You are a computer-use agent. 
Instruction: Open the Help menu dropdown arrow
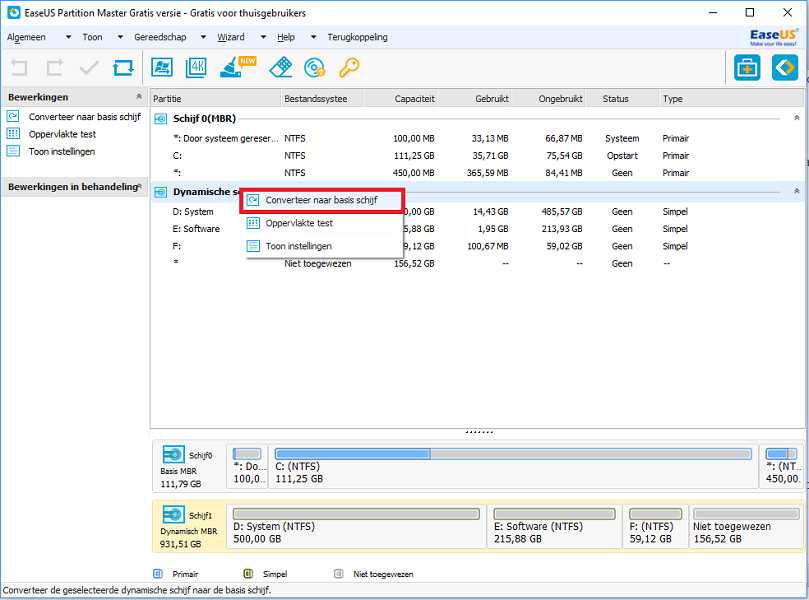point(313,37)
